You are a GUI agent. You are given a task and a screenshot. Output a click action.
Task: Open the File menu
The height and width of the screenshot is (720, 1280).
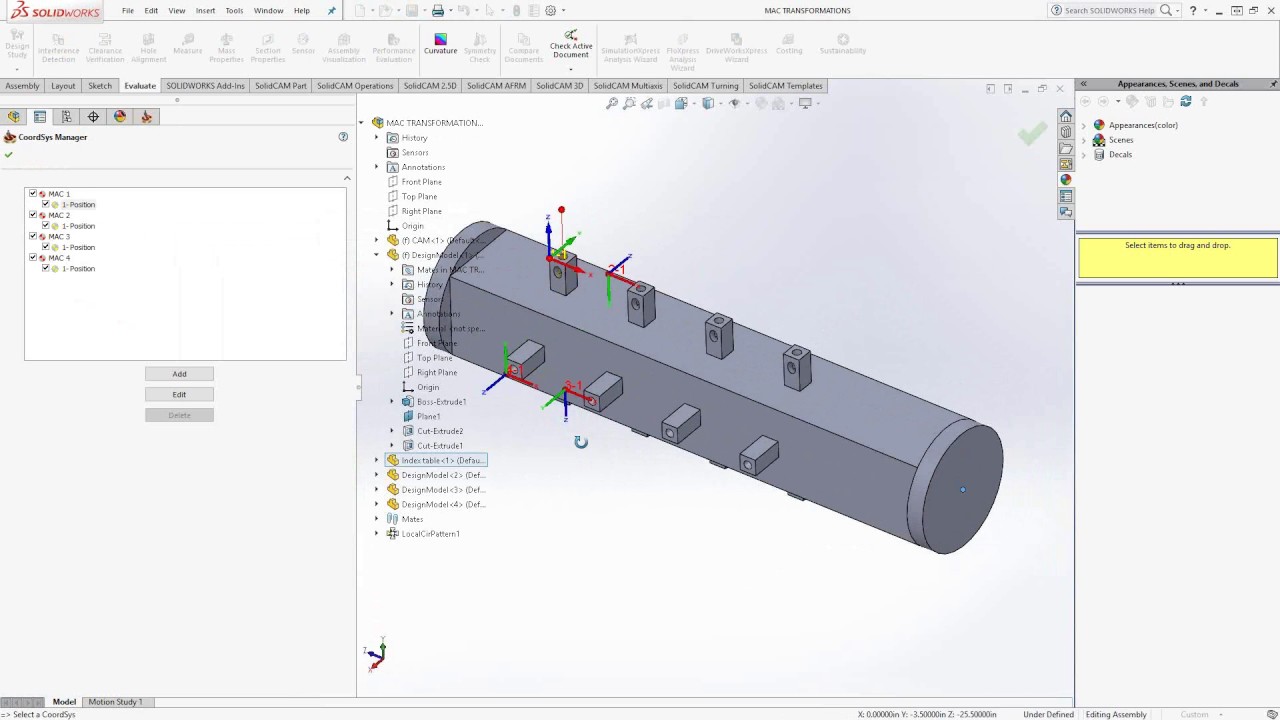[128, 11]
